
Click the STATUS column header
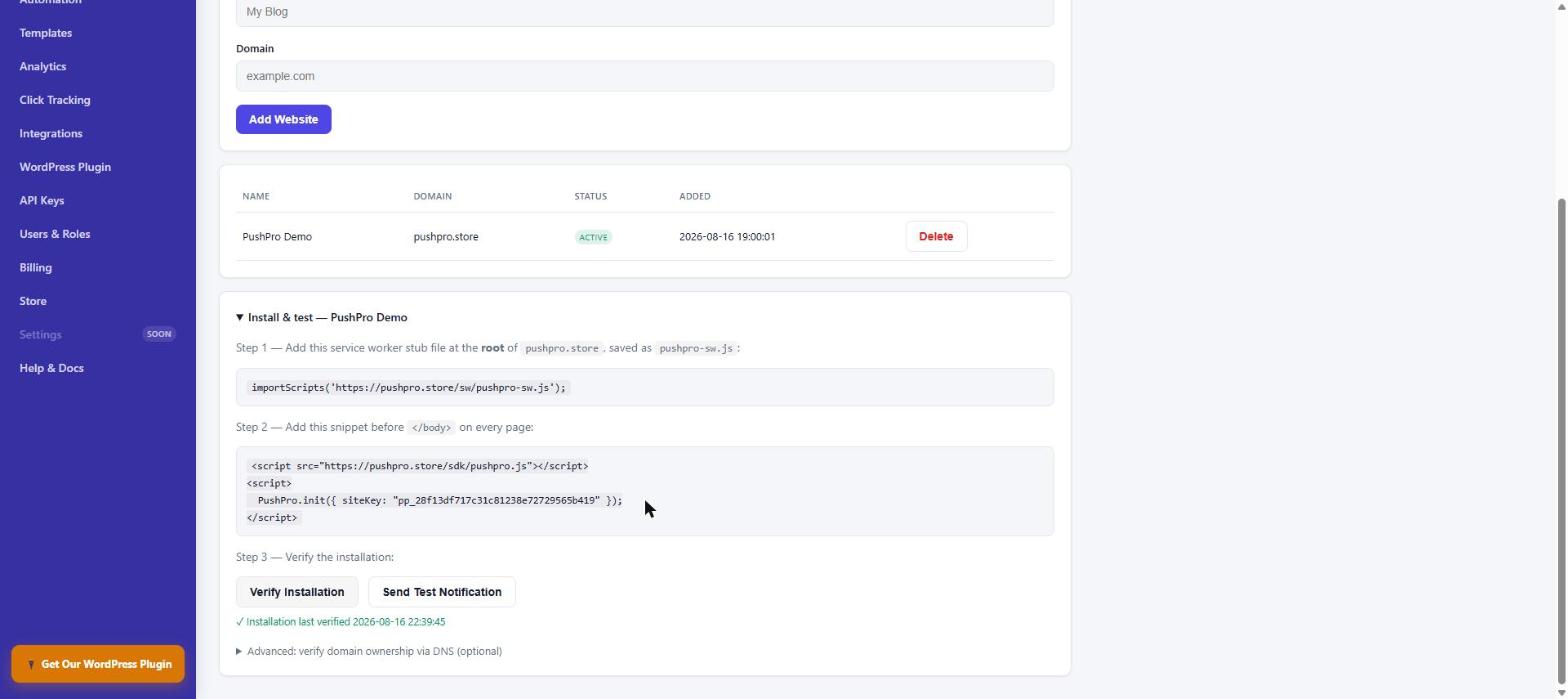(591, 196)
